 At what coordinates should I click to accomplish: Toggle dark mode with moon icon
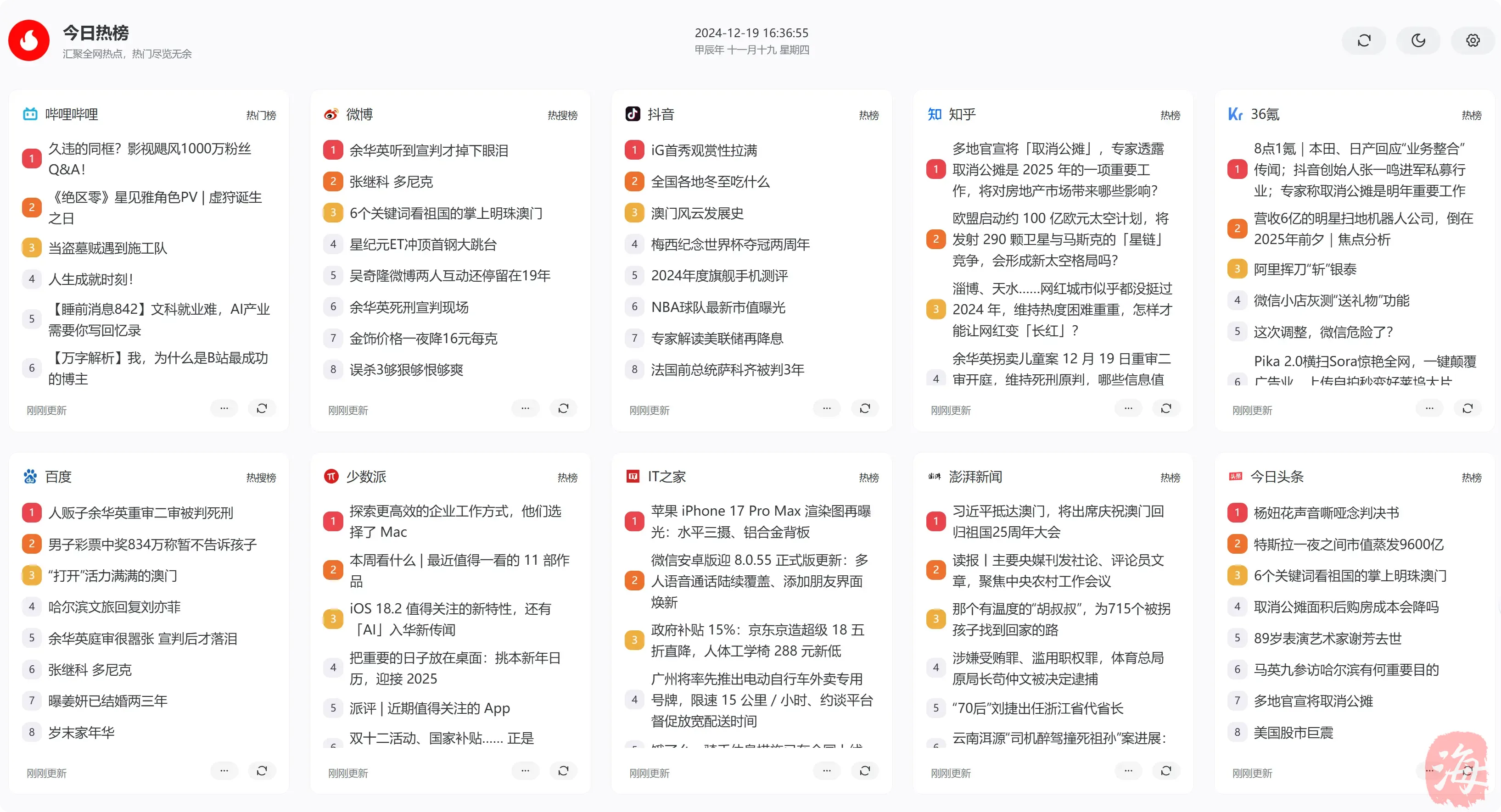[1417, 40]
